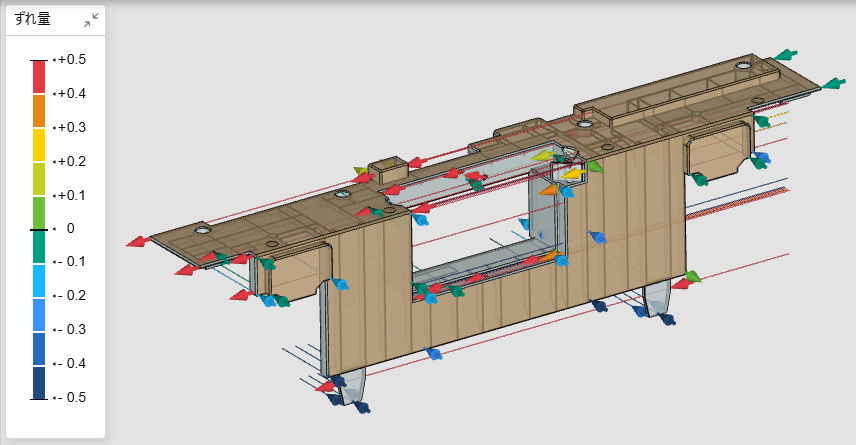Screen dimensions: 856x445
Task: Click the far-left red deviation arrow
Action: click(137, 241)
